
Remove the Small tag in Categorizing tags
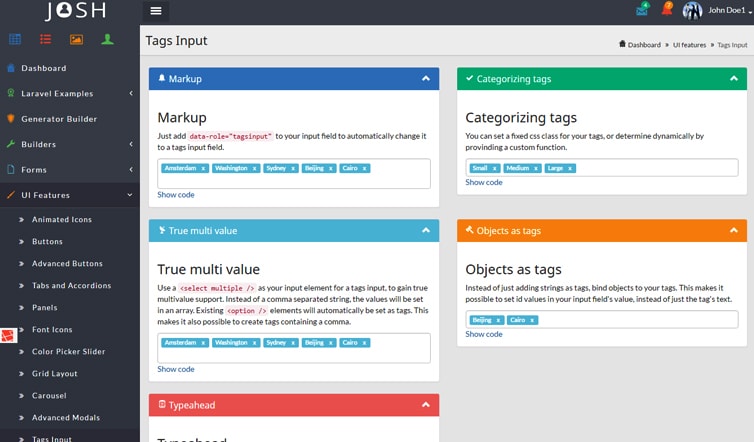[x=495, y=169]
